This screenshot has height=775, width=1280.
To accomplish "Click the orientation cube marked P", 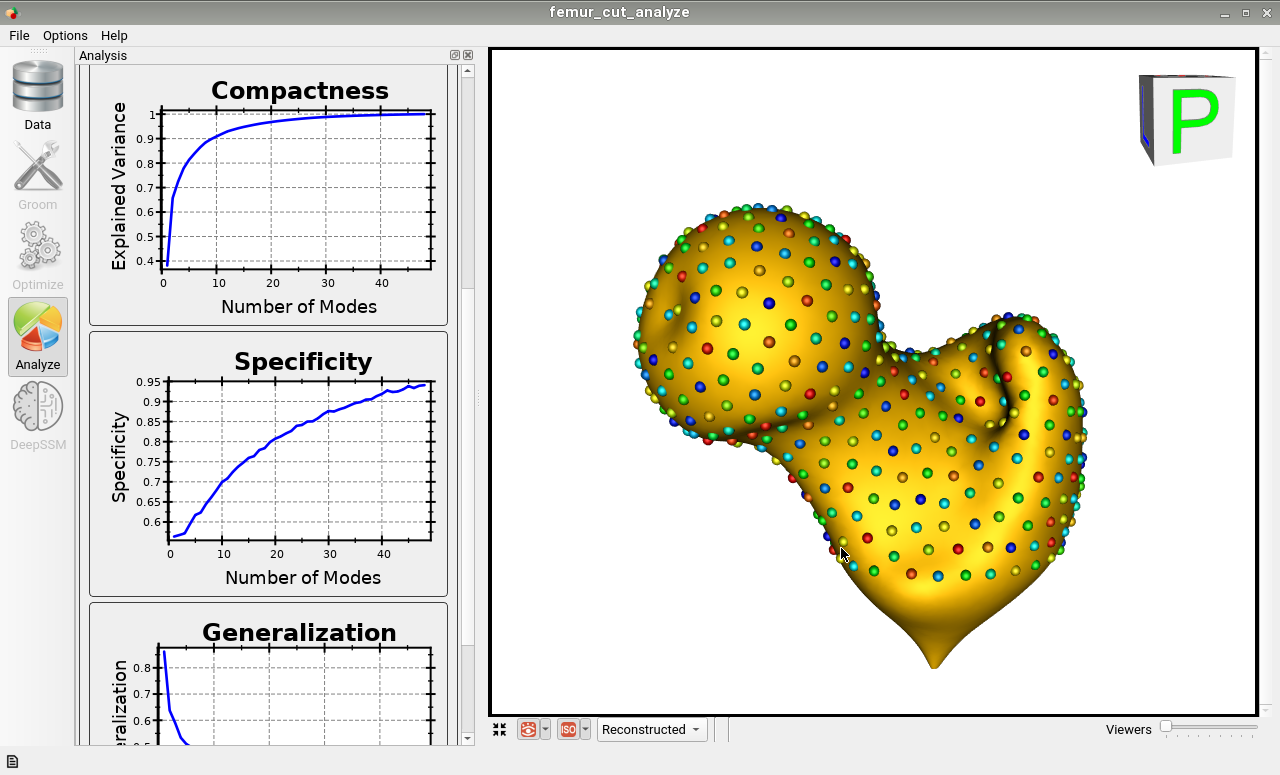I will click(x=1187, y=119).
